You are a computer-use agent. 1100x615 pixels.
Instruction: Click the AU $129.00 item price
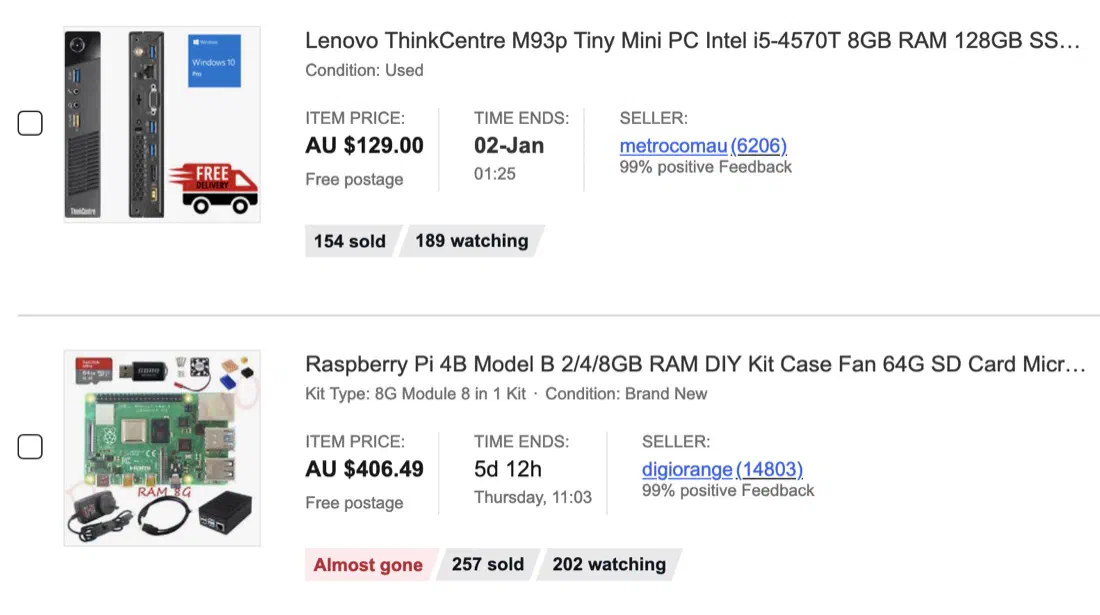pyautogui.click(x=365, y=146)
